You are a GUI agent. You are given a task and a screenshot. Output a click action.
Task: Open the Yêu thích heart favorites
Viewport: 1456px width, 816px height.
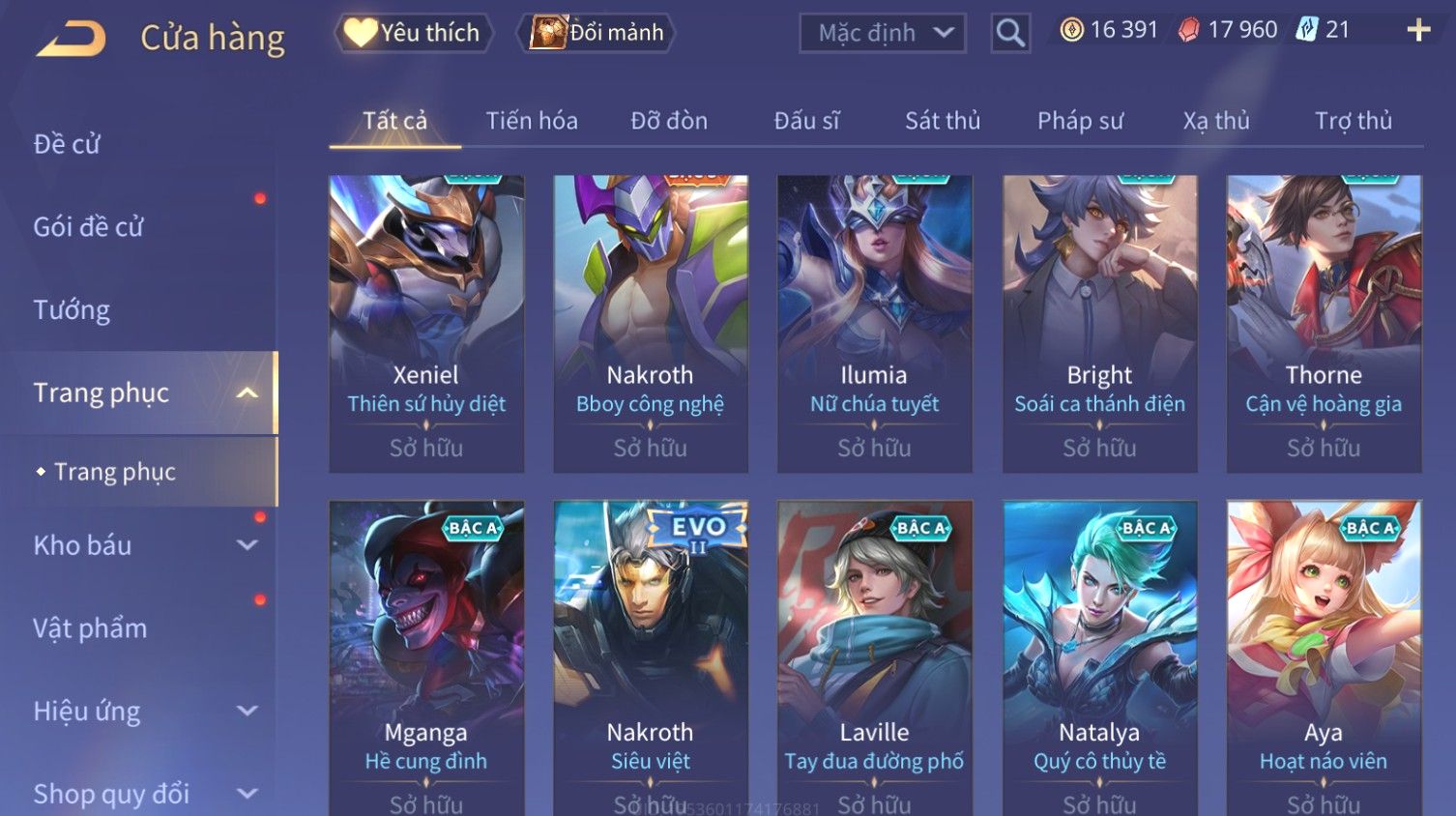tap(414, 33)
